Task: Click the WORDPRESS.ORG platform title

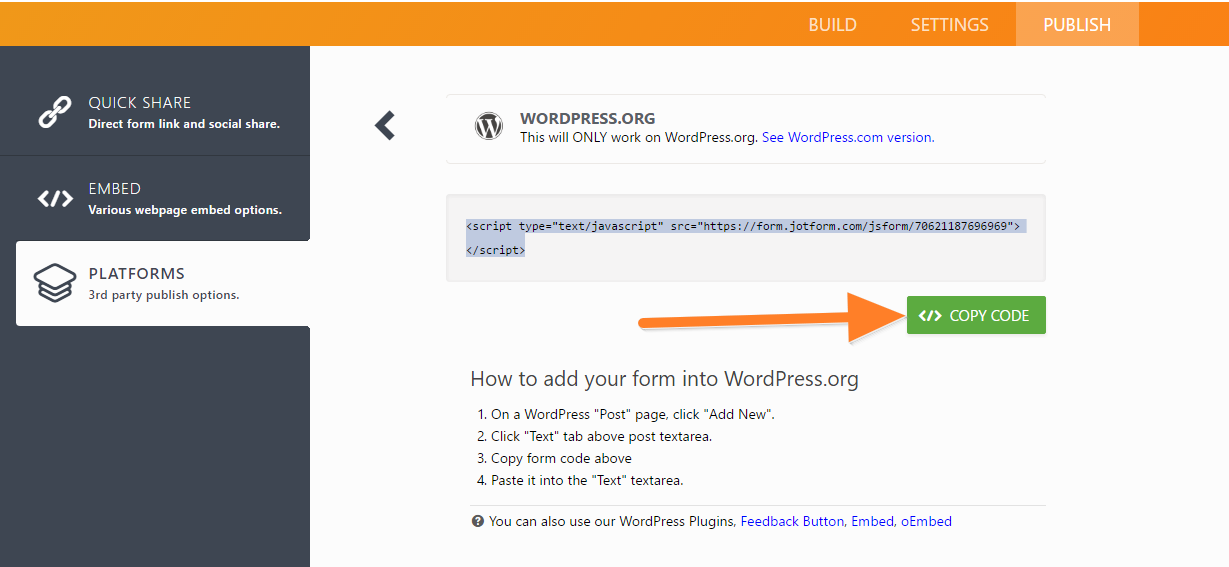Action: click(x=587, y=118)
